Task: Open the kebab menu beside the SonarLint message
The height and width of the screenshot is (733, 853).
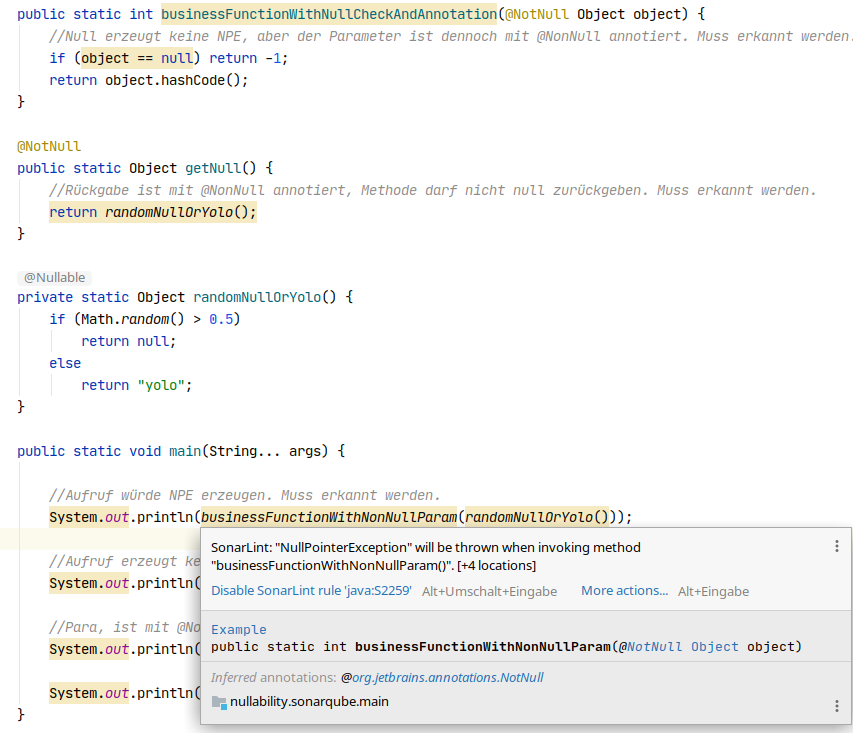Action: [837, 547]
